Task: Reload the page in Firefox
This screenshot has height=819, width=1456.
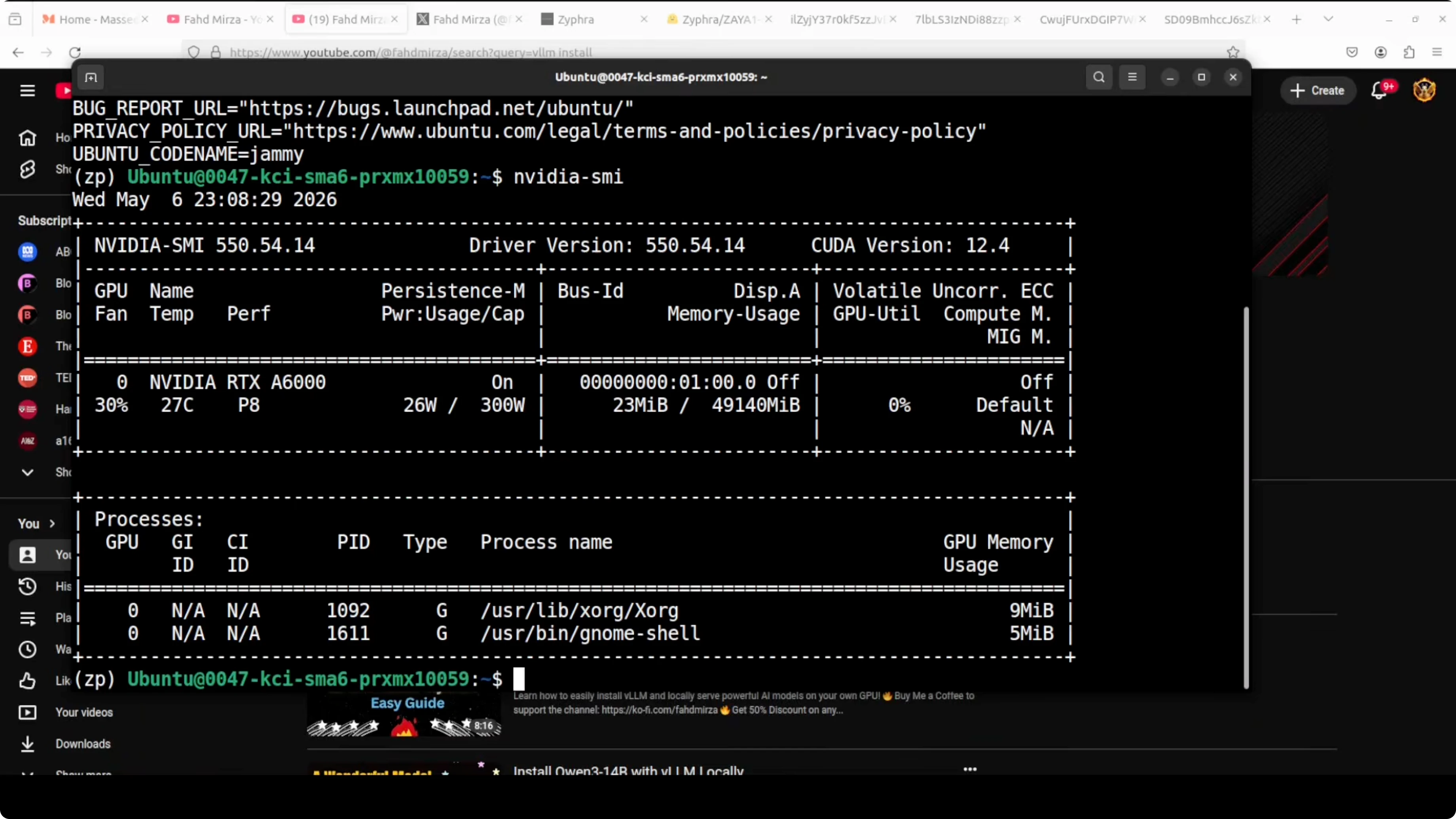Action: click(75, 53)
